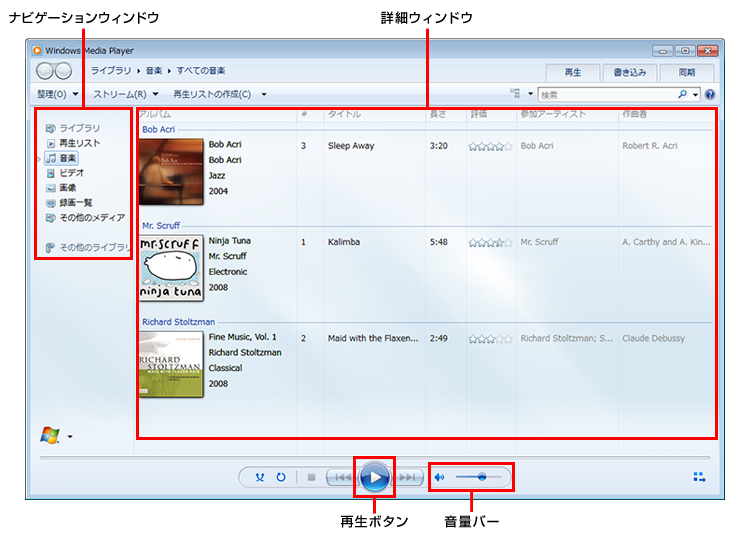Skip to the previous track

(x=342, y=477)
